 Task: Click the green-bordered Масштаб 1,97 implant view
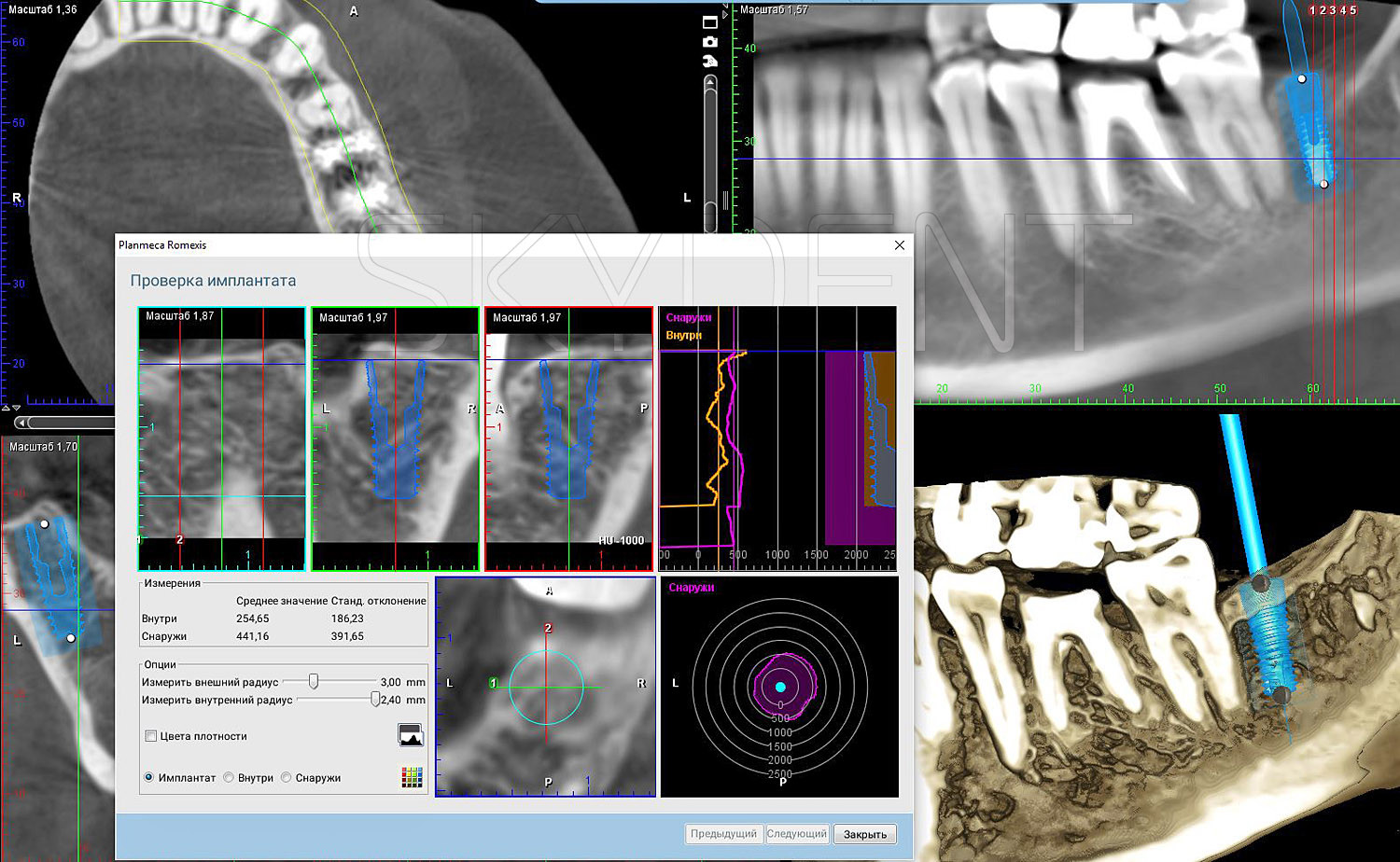click(x=396, y=438)
